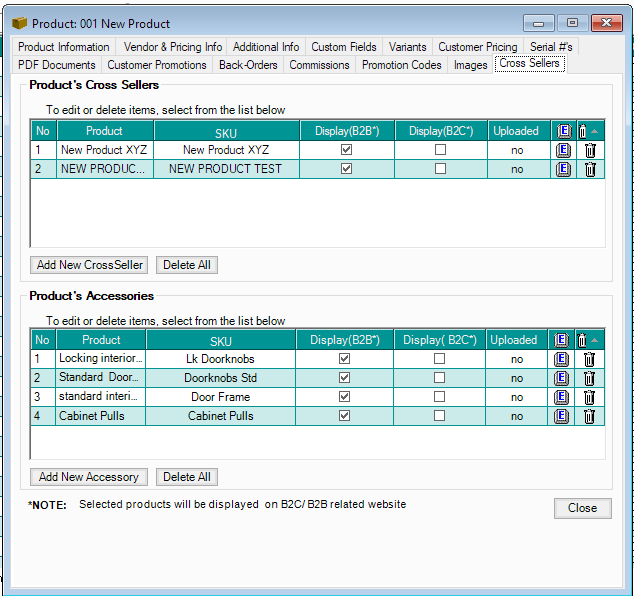
Task: Click trash icon for New Product XYZ row
Action: click(589, 150)
